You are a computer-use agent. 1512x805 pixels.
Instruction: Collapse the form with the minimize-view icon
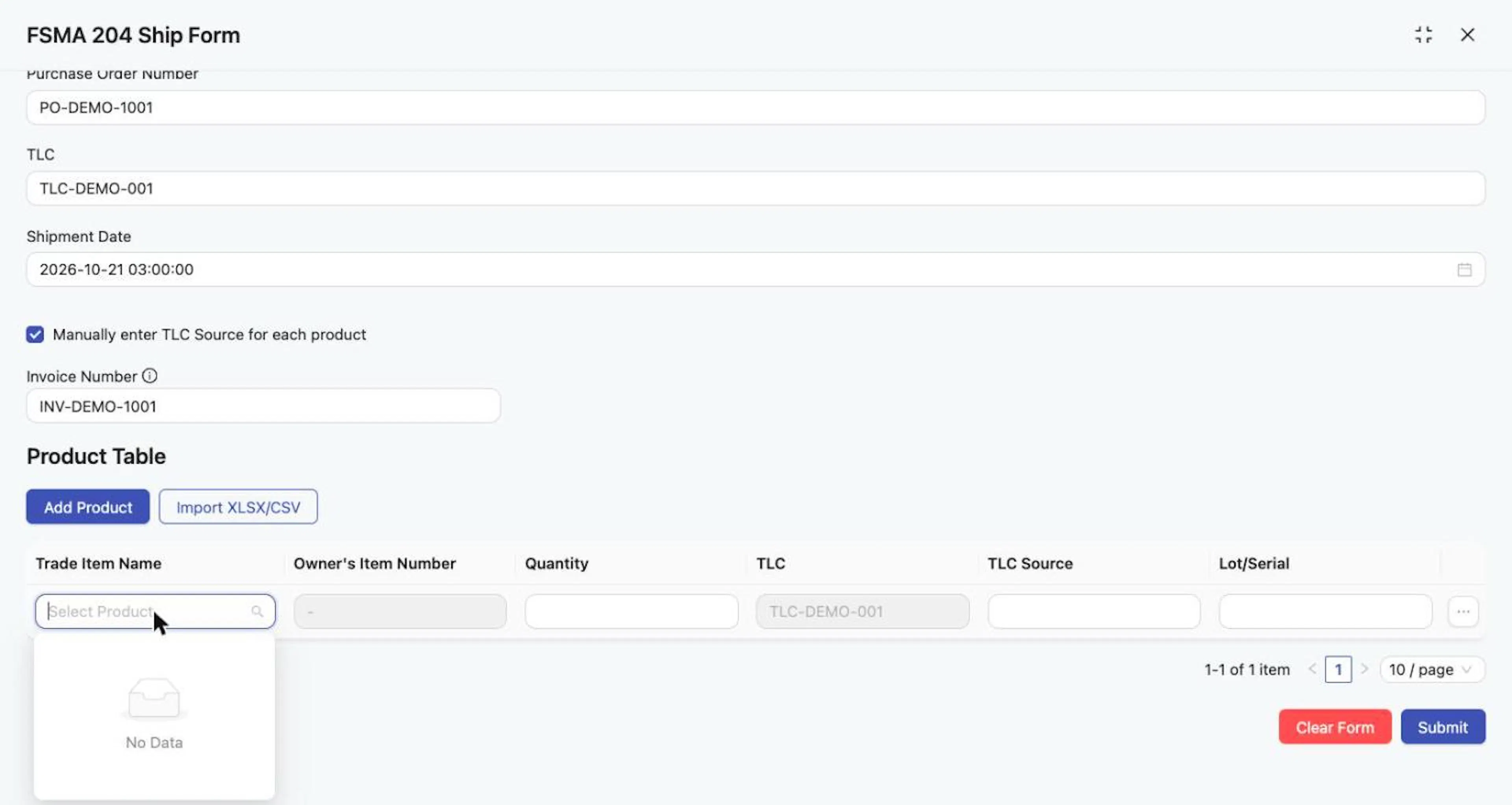click(1423, 35)
